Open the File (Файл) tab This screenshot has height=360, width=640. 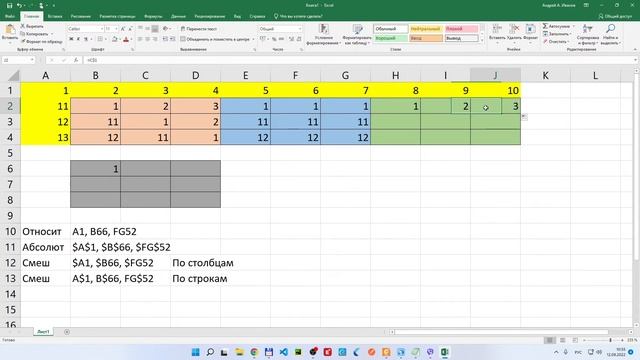pos(10,16)
